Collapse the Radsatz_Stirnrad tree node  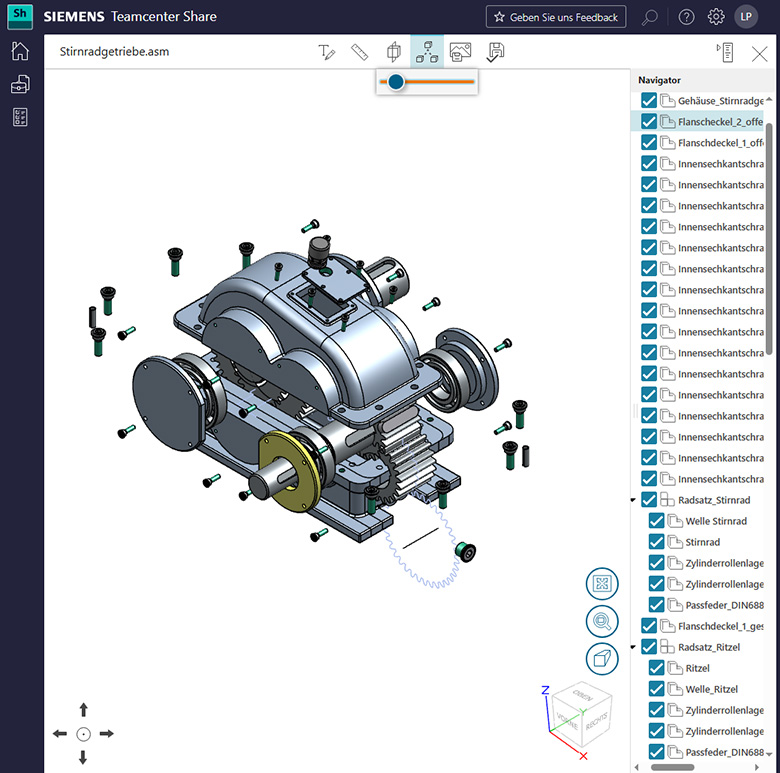click(x=633, y=500)
